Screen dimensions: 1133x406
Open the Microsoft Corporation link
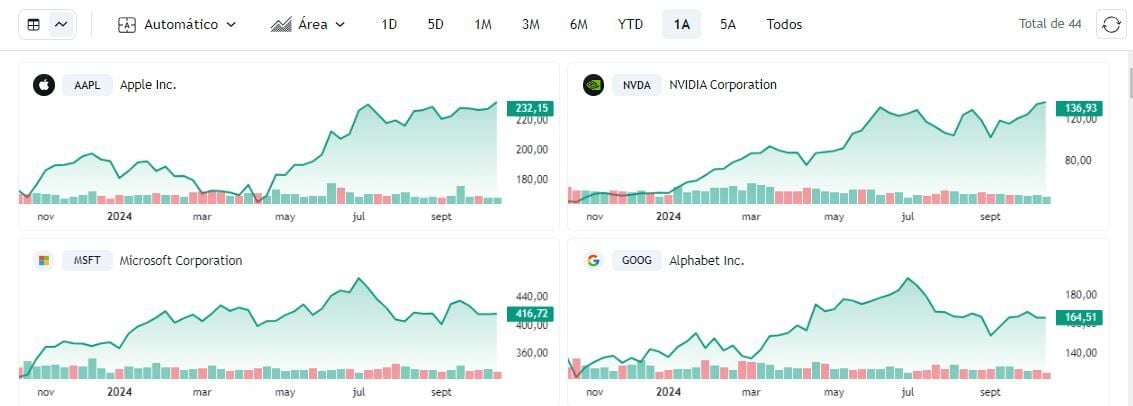[x=181, y=261]
